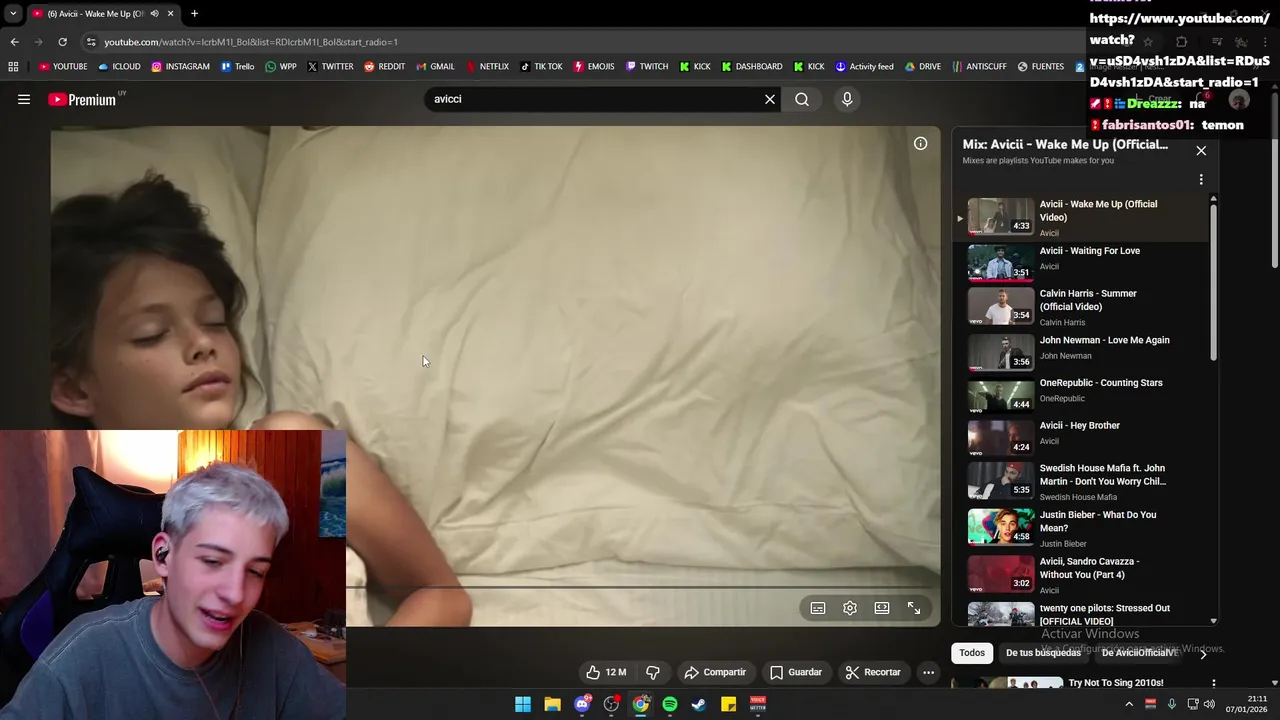Show video info card icon

(920, 144)
